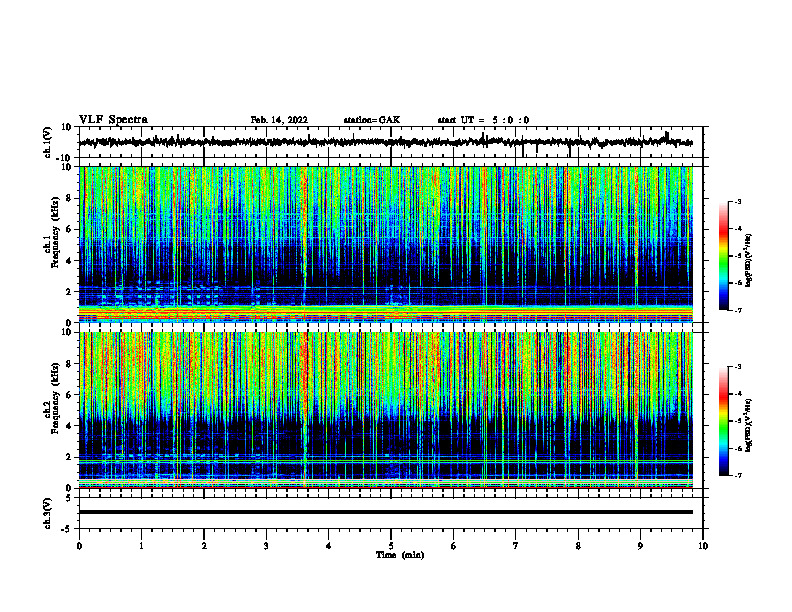The image size is (792, 612).
Task: Click the "-7" tick on ch.1 colorbar
Action: click(737, 310)
